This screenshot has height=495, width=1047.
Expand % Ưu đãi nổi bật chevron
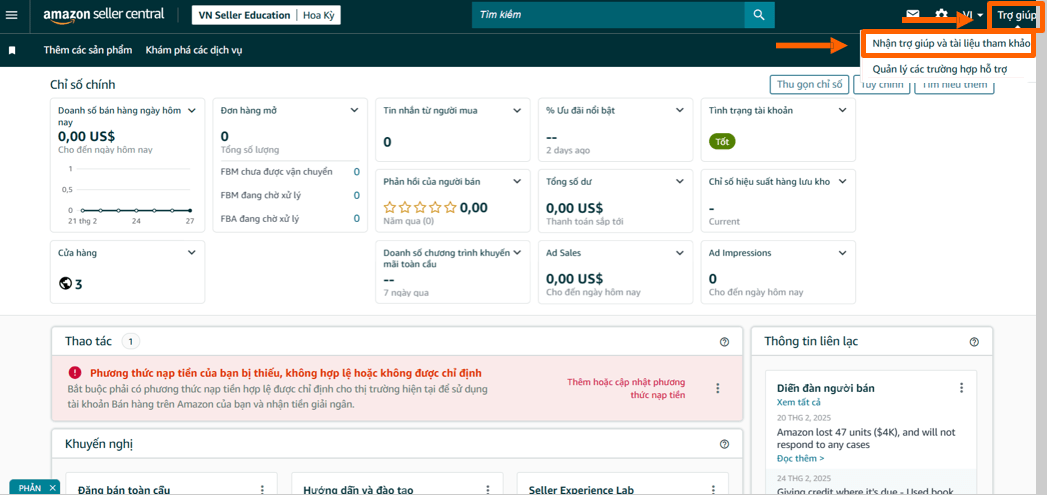coord(680,110)
